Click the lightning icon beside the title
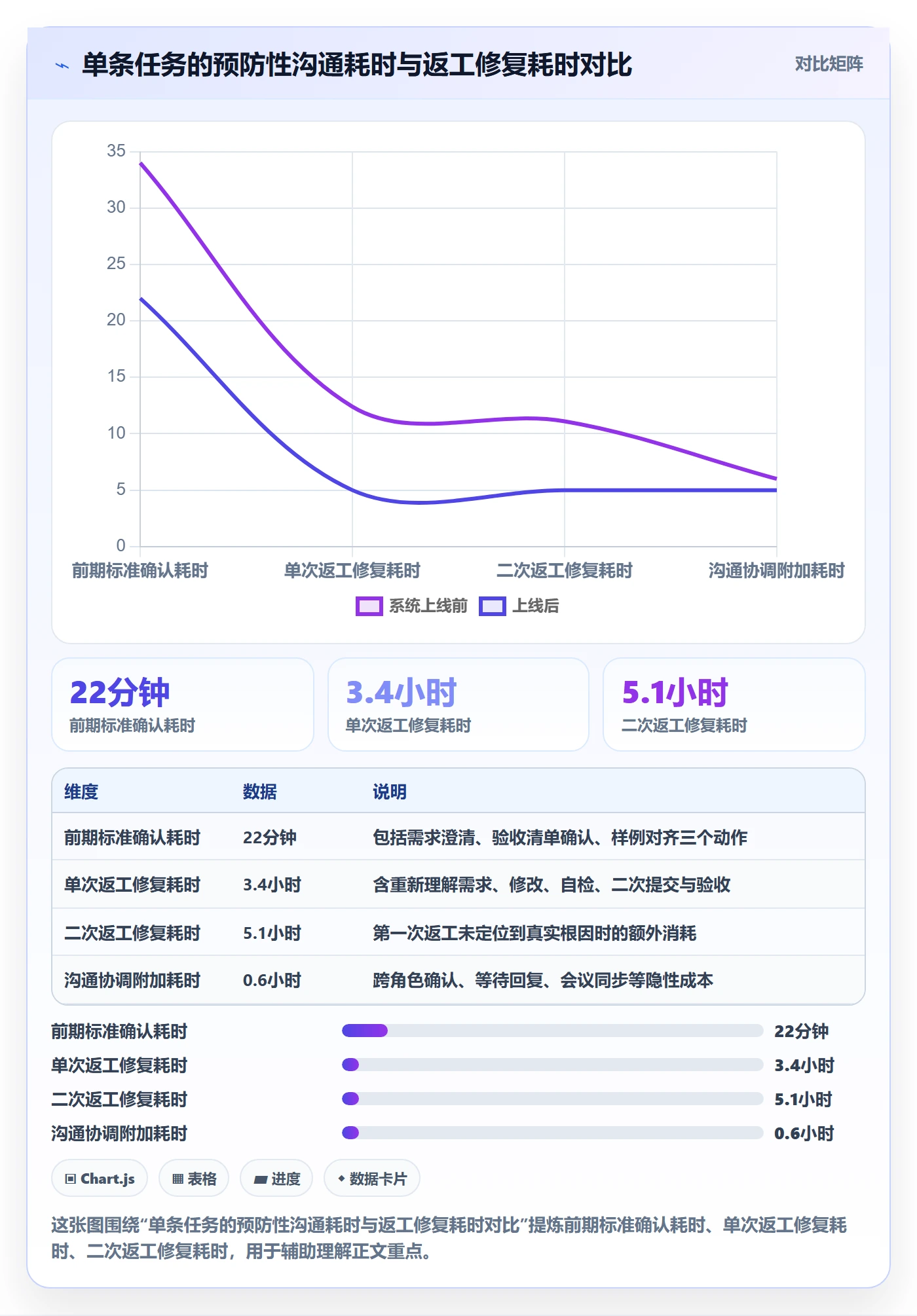 [x=62, y=65]
